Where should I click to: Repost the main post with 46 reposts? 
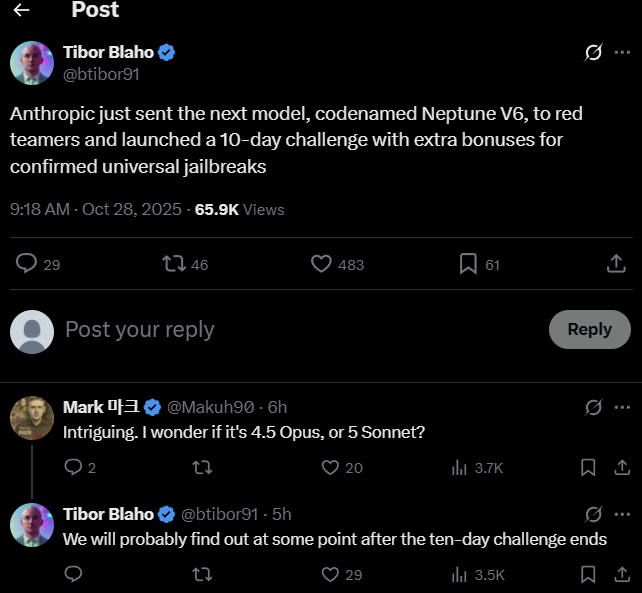tap(174, 264)
